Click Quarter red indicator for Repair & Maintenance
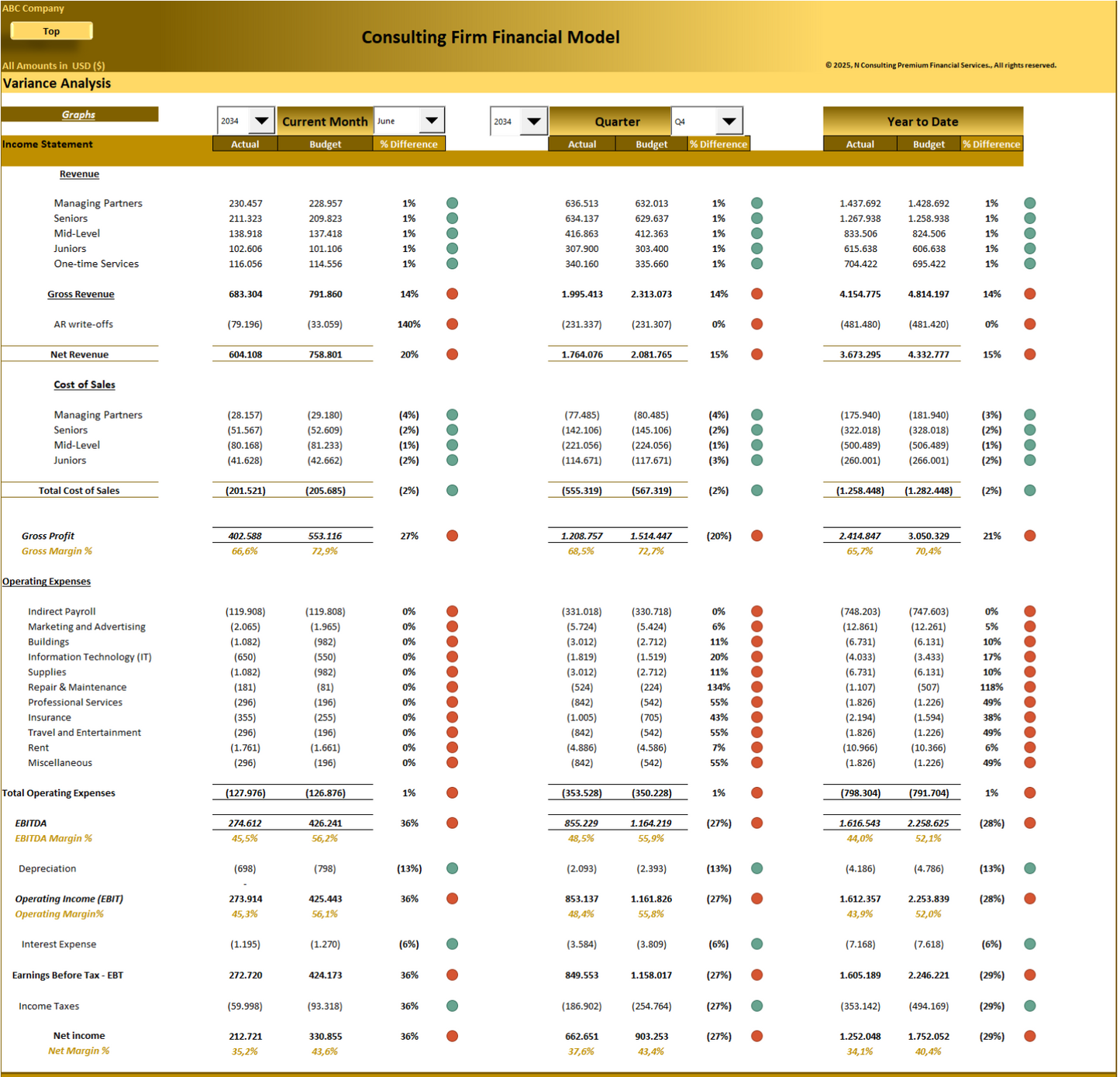Screen dimensions: 1120x1077 (x=757, y=687)
